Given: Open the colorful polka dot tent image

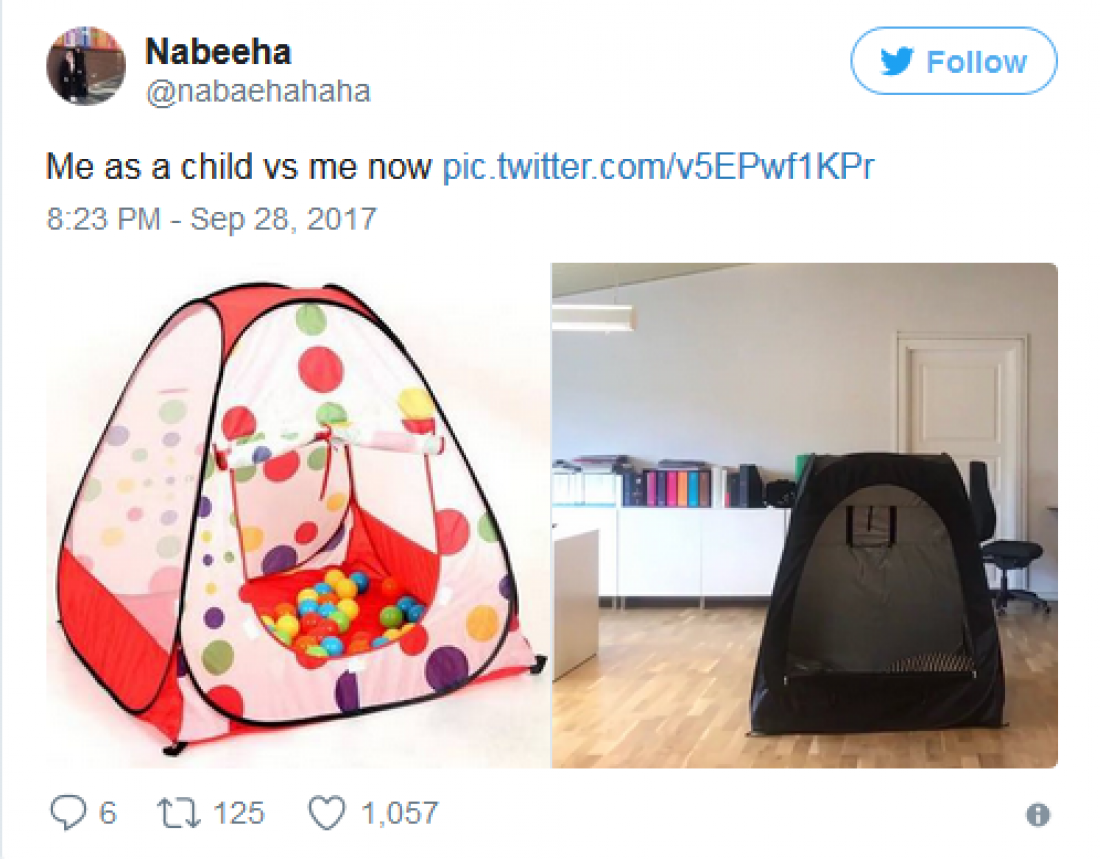Looking at the screenshot, I should [298, 516].
